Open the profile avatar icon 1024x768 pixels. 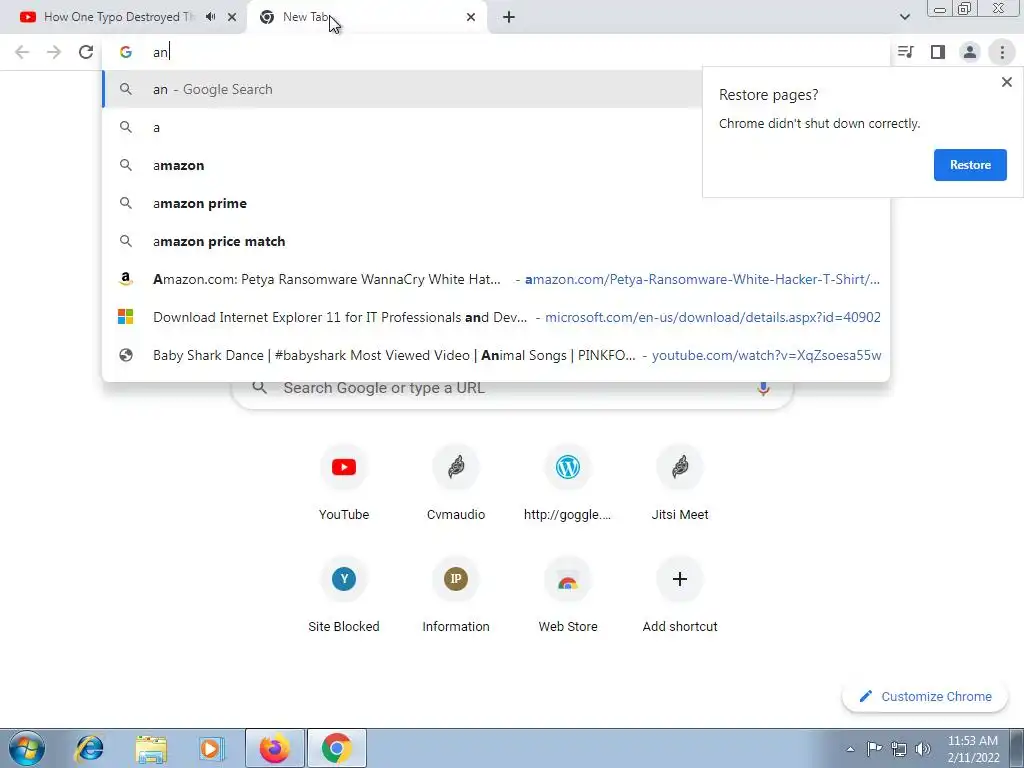[970, 52]
